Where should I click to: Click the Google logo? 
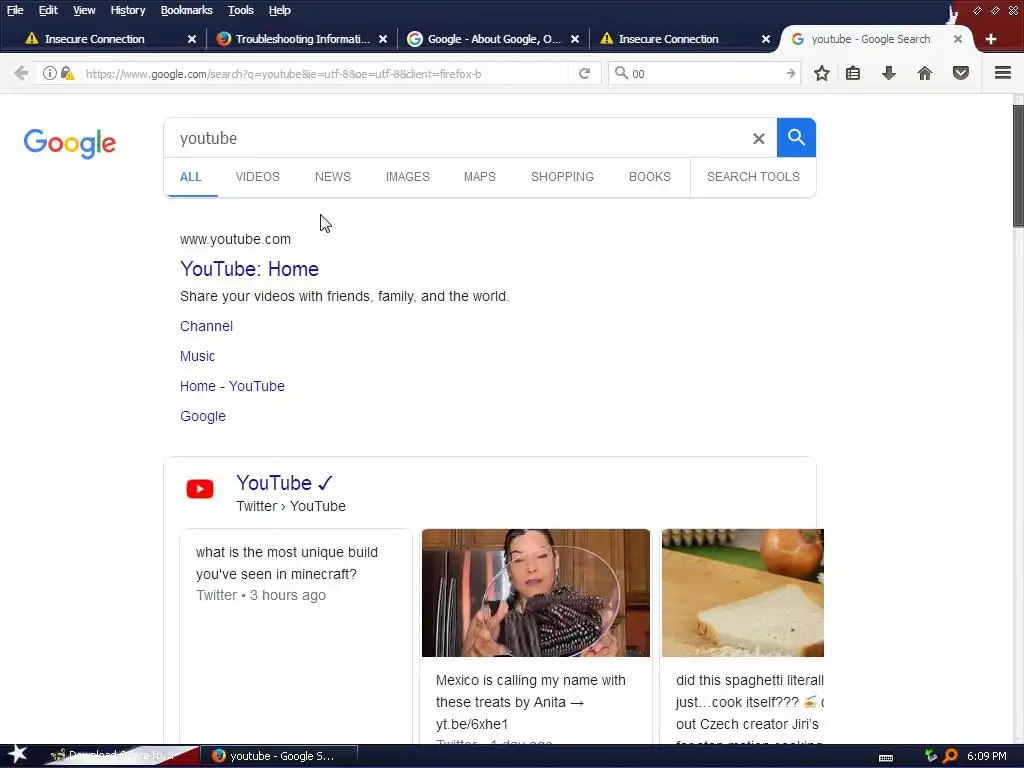point(70,143)
